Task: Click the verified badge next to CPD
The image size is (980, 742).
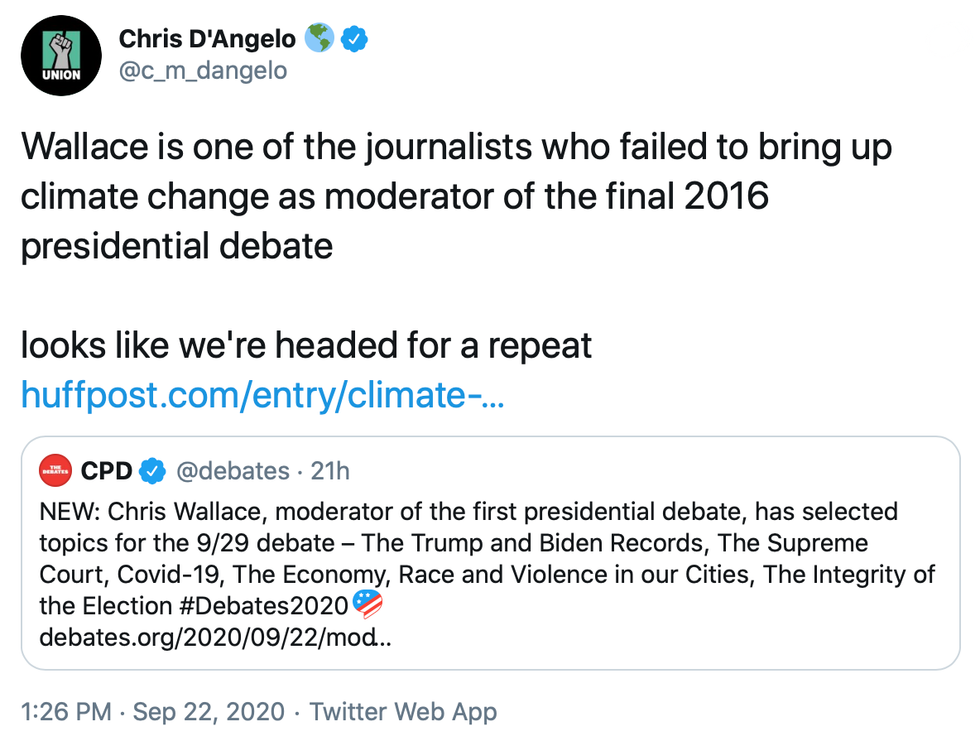Action: pyautogui.click(x=152, y=470)
